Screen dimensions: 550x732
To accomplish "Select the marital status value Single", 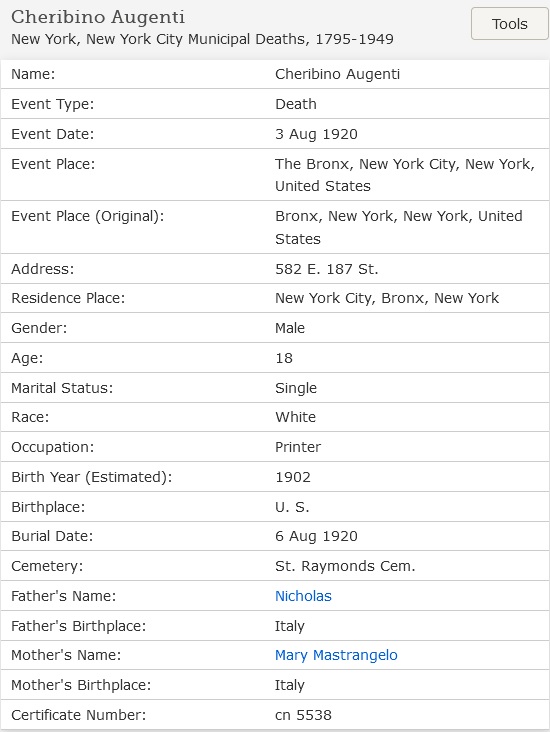I will click(296, 388).
